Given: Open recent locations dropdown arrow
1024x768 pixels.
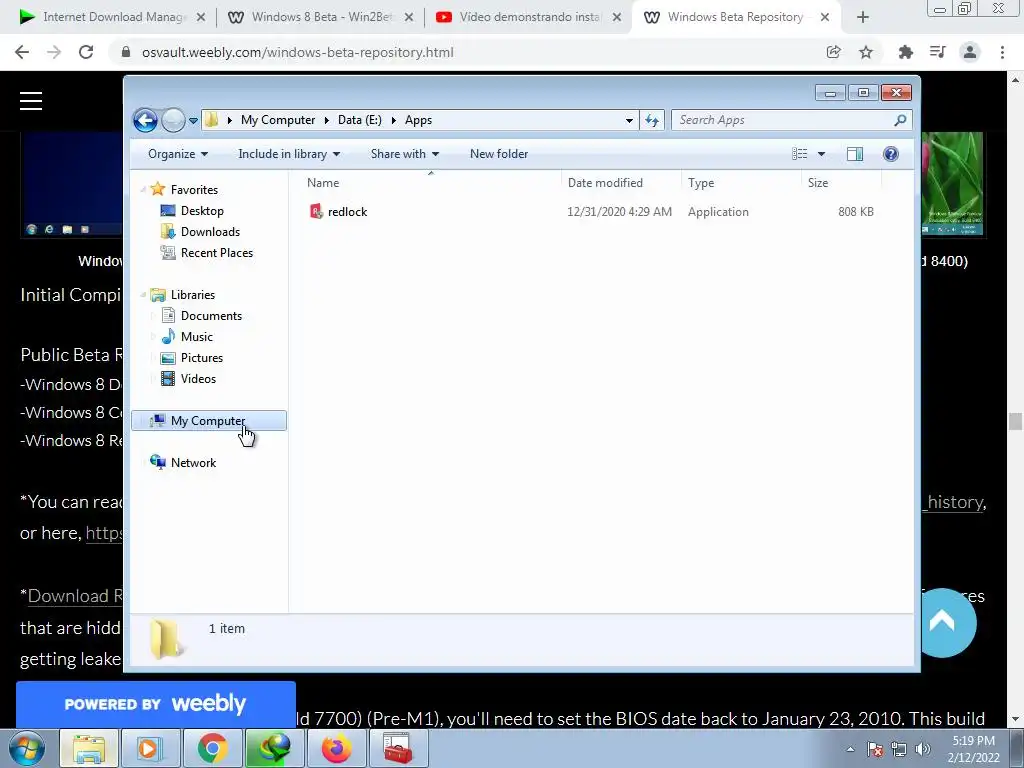Looking at the screenshot, I should [x=193, y=121].
